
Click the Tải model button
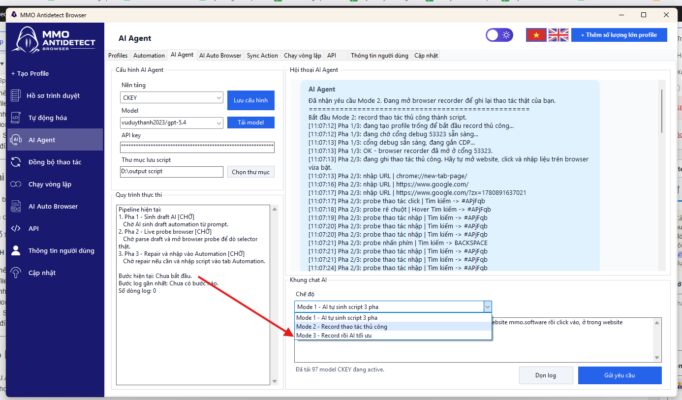tap(251, 123)
